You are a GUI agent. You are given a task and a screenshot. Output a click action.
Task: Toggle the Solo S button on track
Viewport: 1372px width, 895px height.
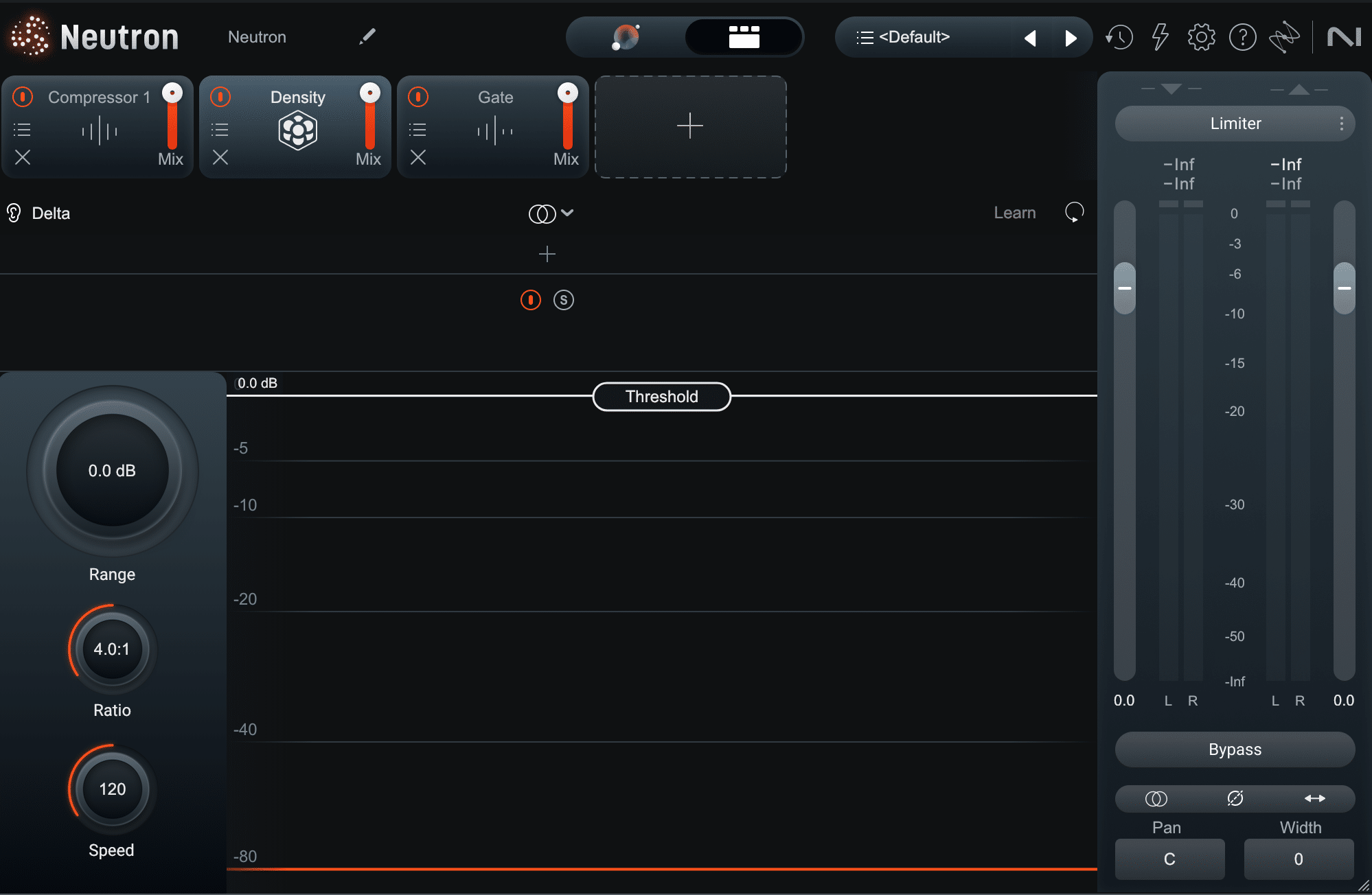point(562,298)
